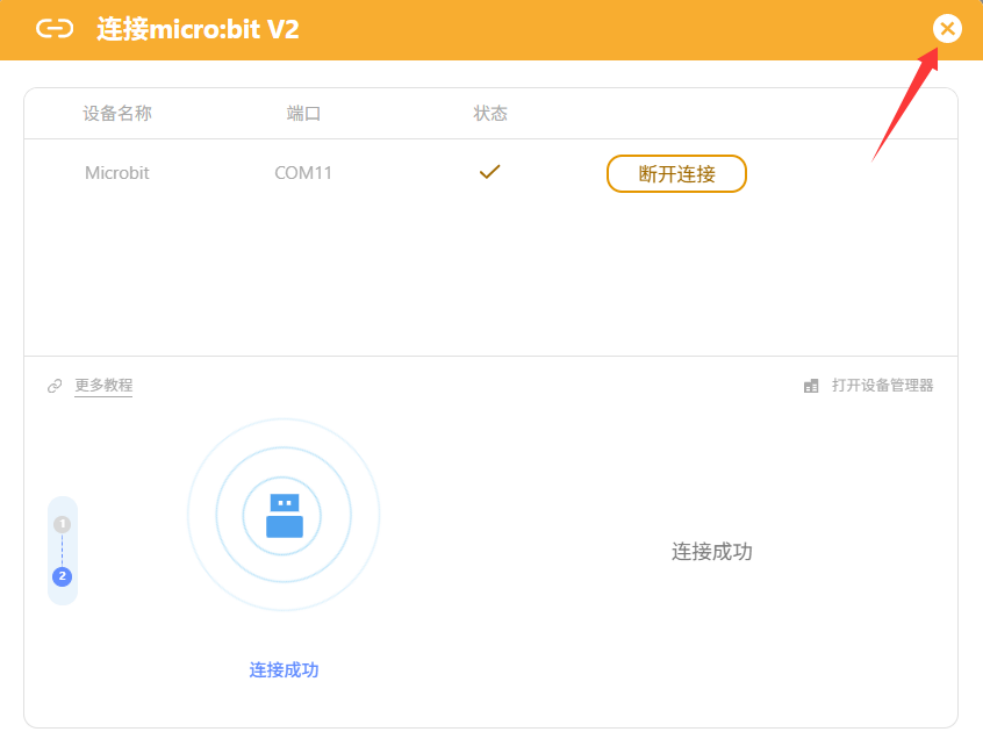Click the chain link icon in title bar

click(x=55, y=29)
